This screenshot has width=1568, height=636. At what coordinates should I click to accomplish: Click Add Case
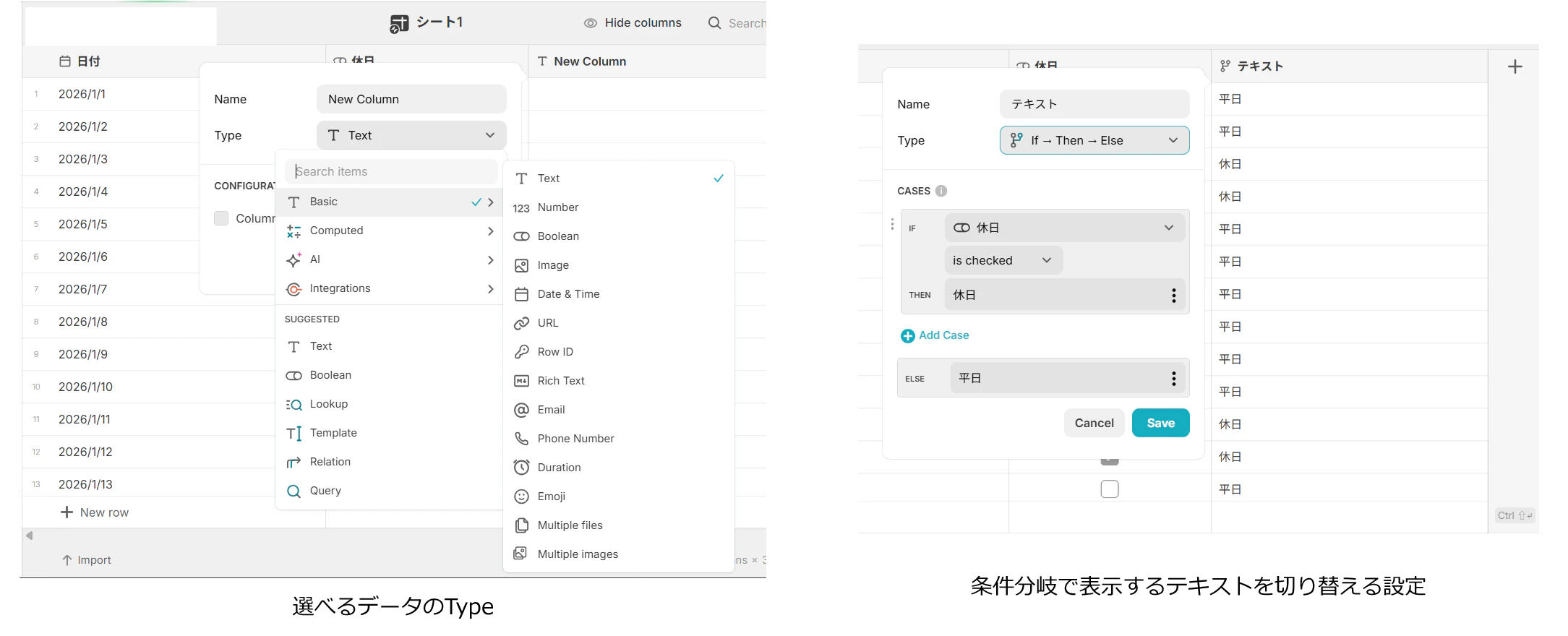pyautogui.click(x=935, y=335)
